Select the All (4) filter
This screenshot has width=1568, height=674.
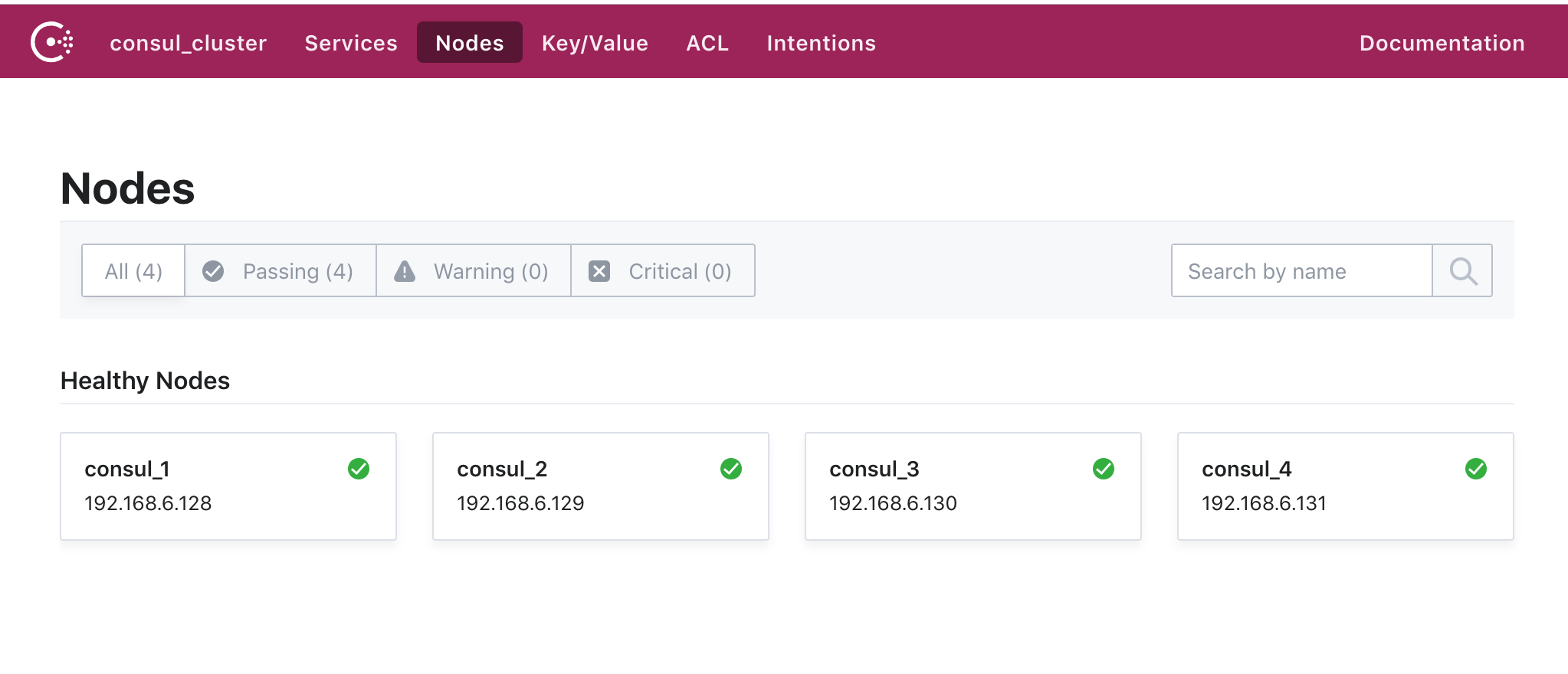[133, 270]
